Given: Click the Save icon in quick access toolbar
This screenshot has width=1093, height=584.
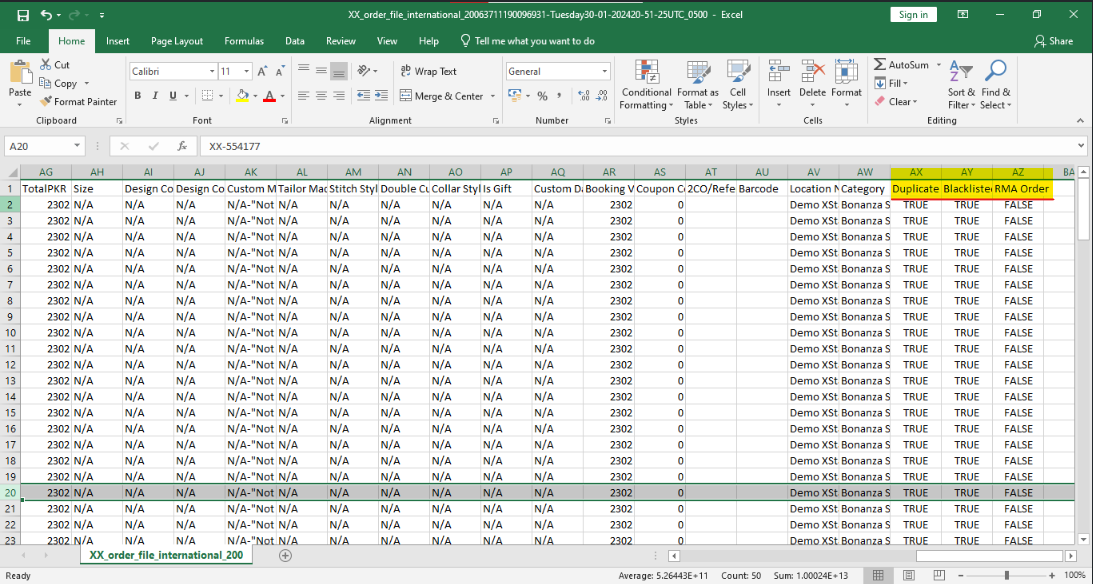Looking at the screenshot, I should tap(22, 15).
